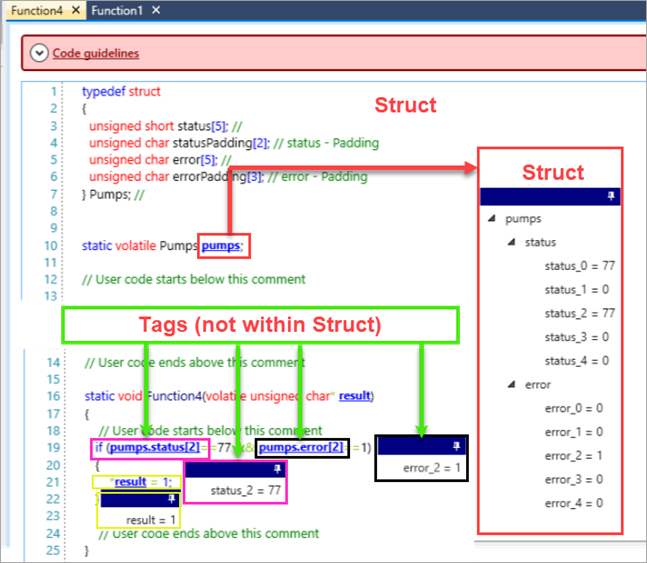
Task: Collapse the error tree node
Action: [511, 384]
